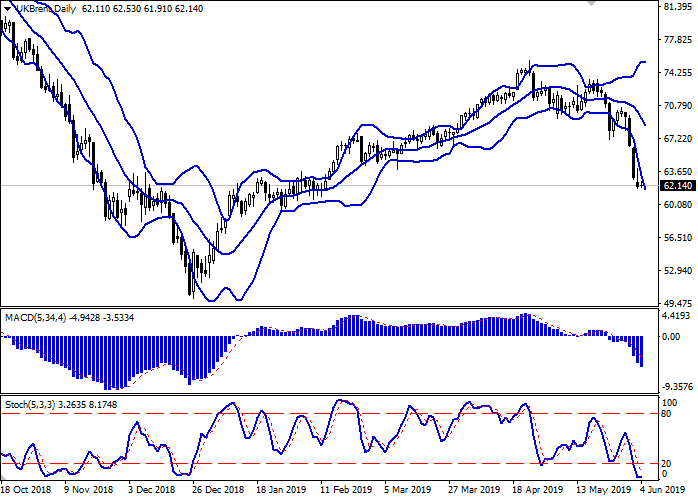The width and height of the screenshot is (698, 500).
Task: Select the UKBrent,Daily chart title
Action: tap(47, 7)
